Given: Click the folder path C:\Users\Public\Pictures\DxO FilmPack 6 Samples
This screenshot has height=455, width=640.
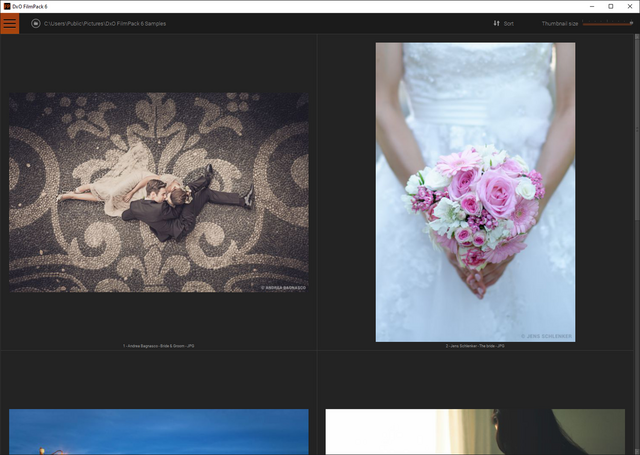Looking at the screenshot, I should pos(105,24).
